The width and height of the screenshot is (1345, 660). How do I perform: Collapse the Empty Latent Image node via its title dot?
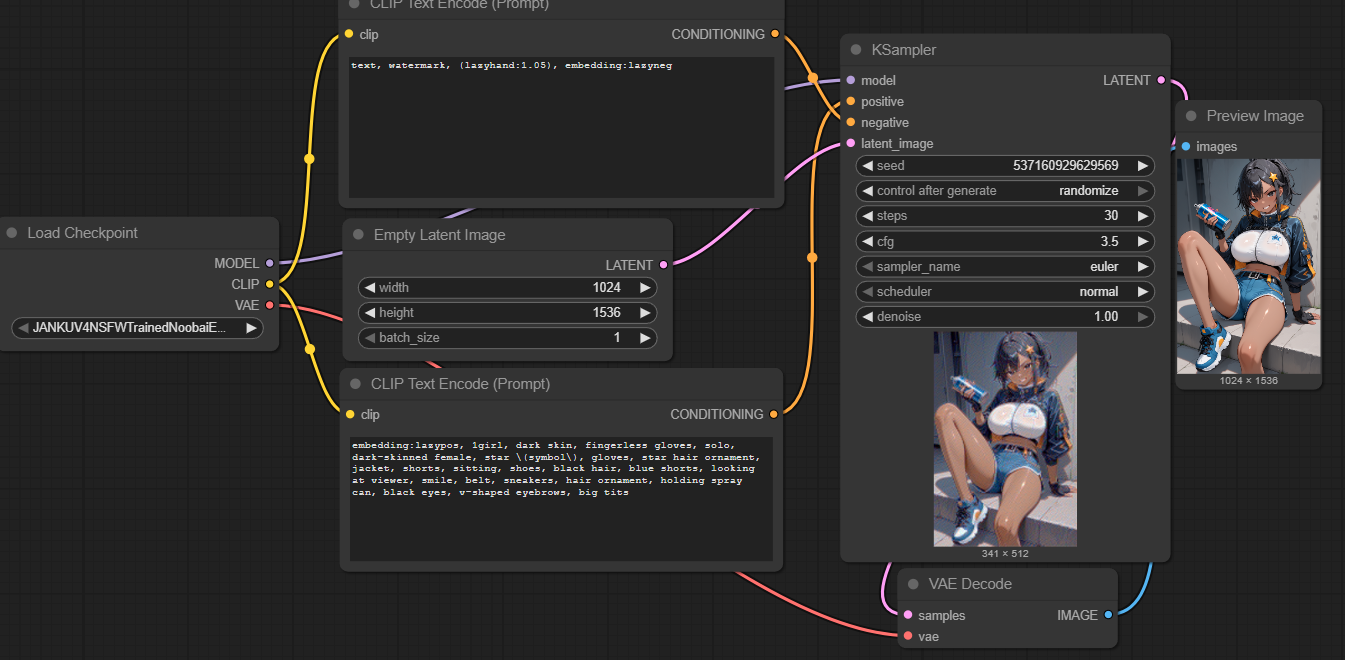point(358,235)
